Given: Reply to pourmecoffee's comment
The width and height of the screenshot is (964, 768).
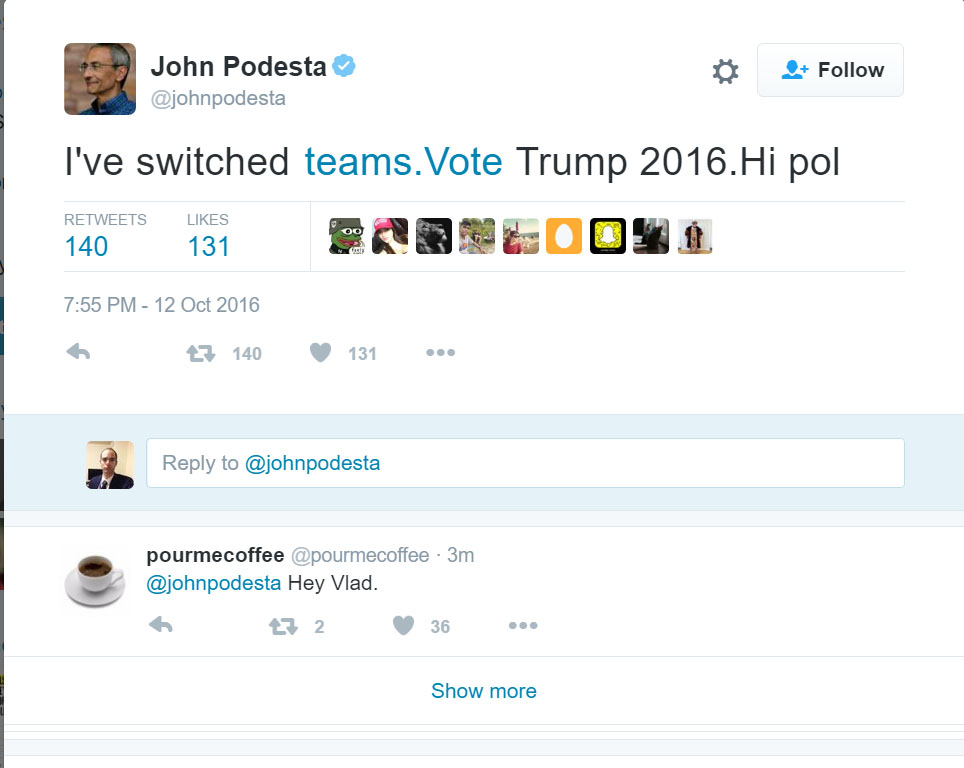Looking at the screenshot, I should 160,626.
